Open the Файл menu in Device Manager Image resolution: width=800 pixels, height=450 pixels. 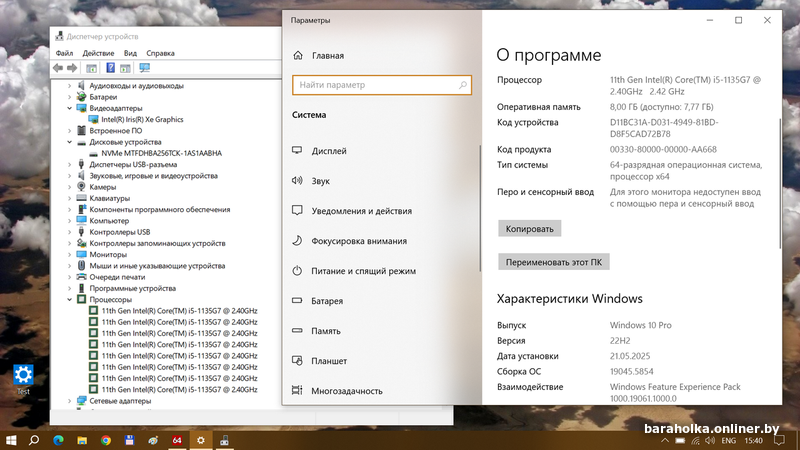pyautogui.click(x=64, y=53)
